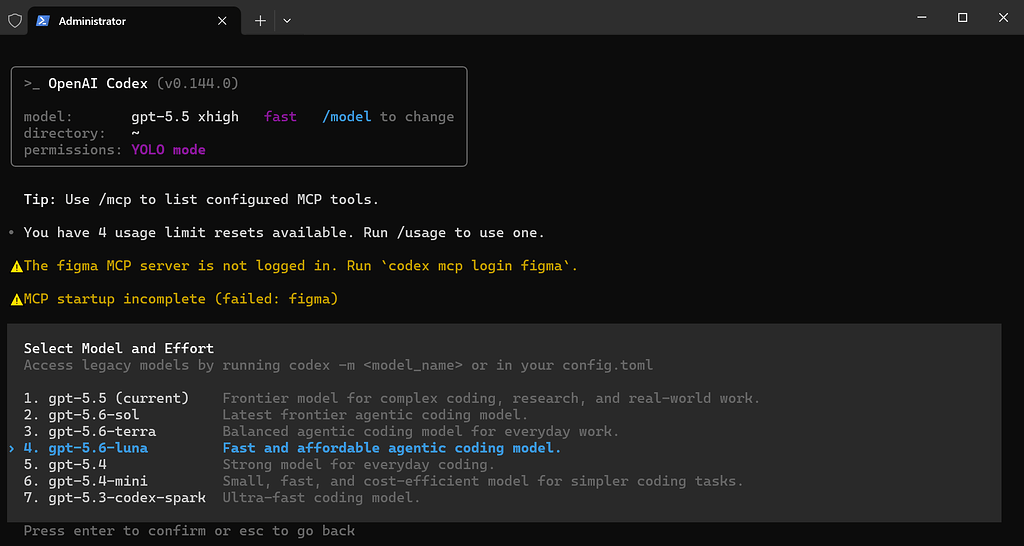Screen dimensions: 1024x546
Task: Click the blue '/model' command text
Action: click(347, 117)
